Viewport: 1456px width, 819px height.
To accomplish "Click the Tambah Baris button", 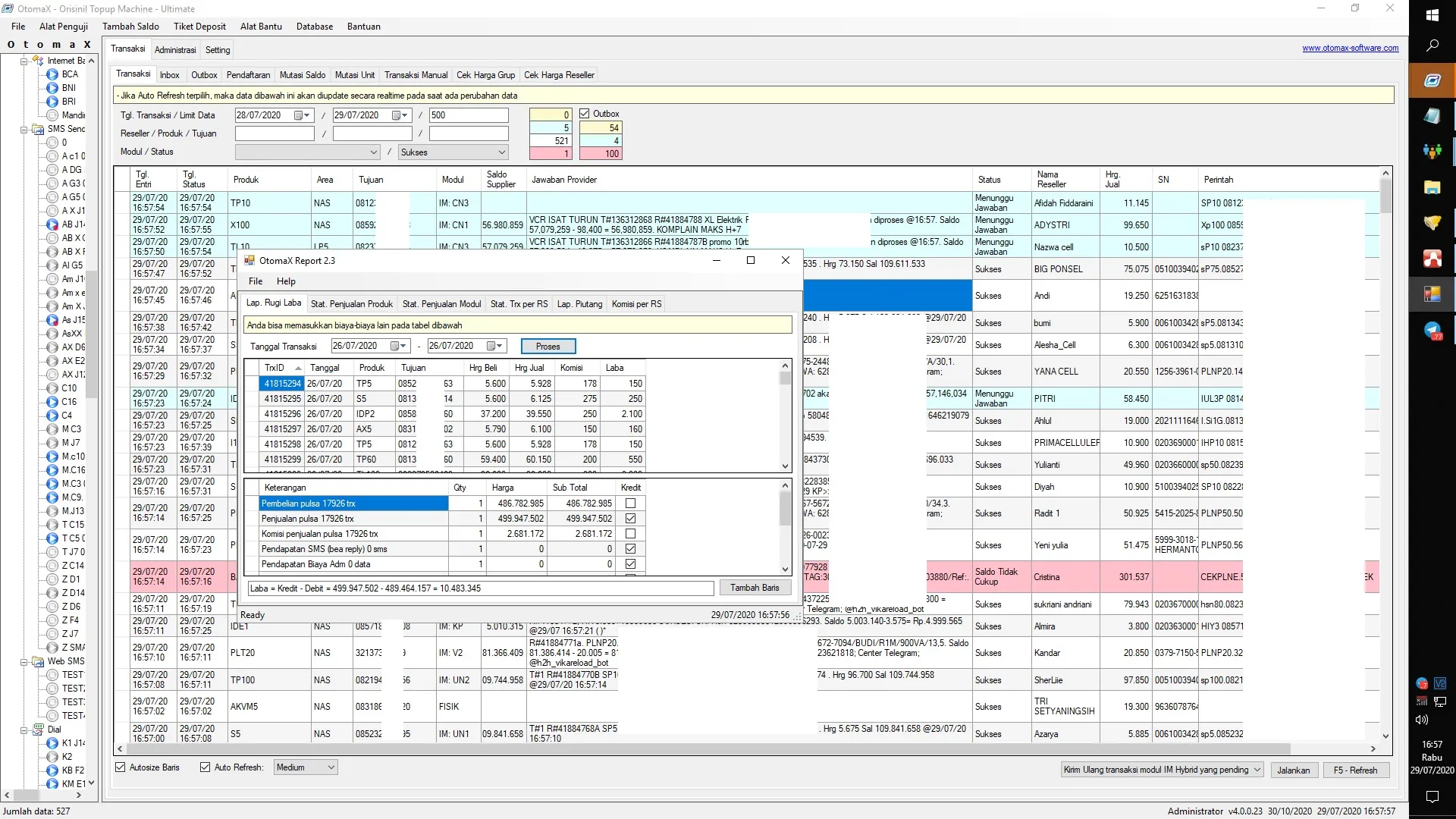I will click(755, 588).
